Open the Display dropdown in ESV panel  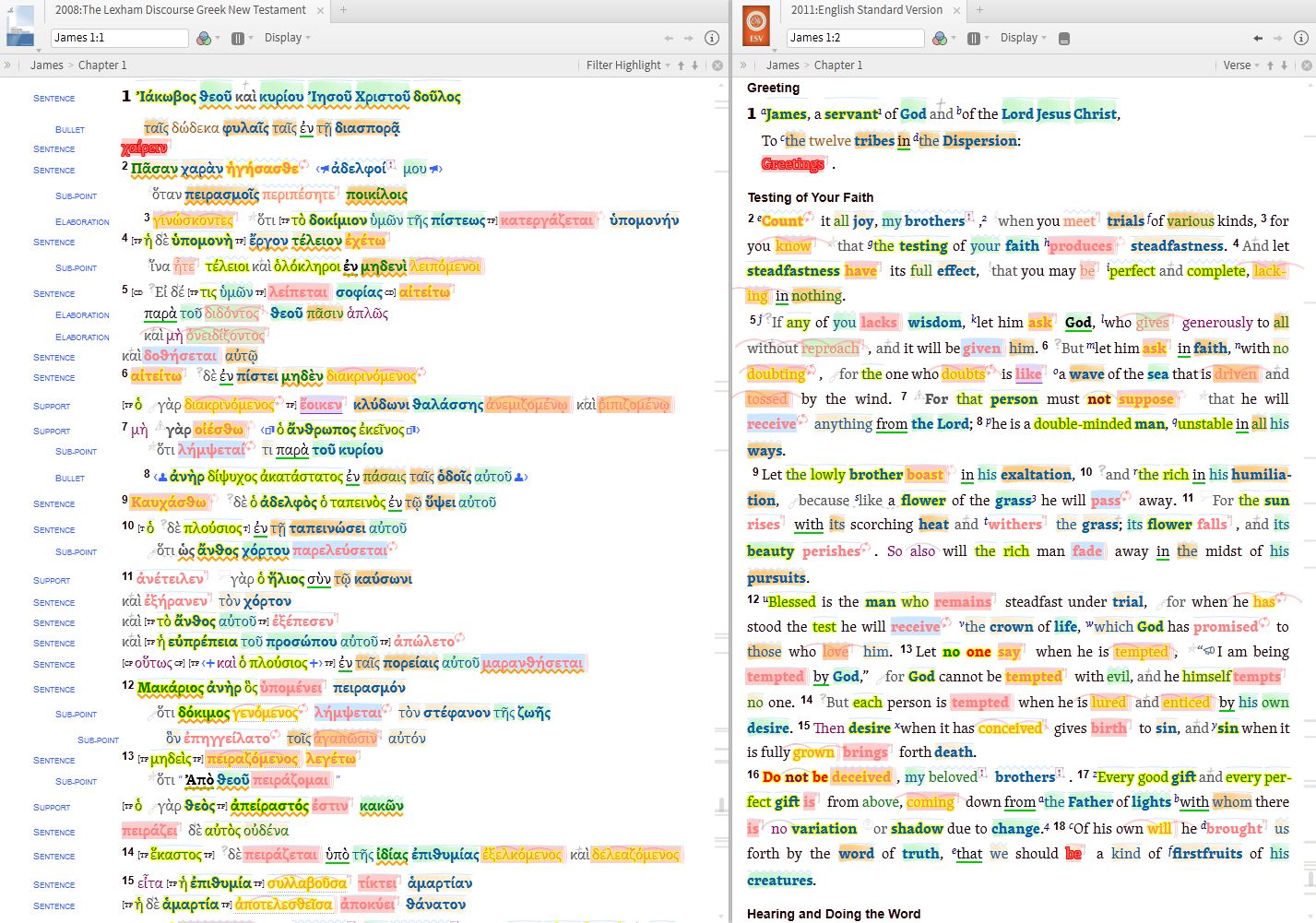(1023, 38)
